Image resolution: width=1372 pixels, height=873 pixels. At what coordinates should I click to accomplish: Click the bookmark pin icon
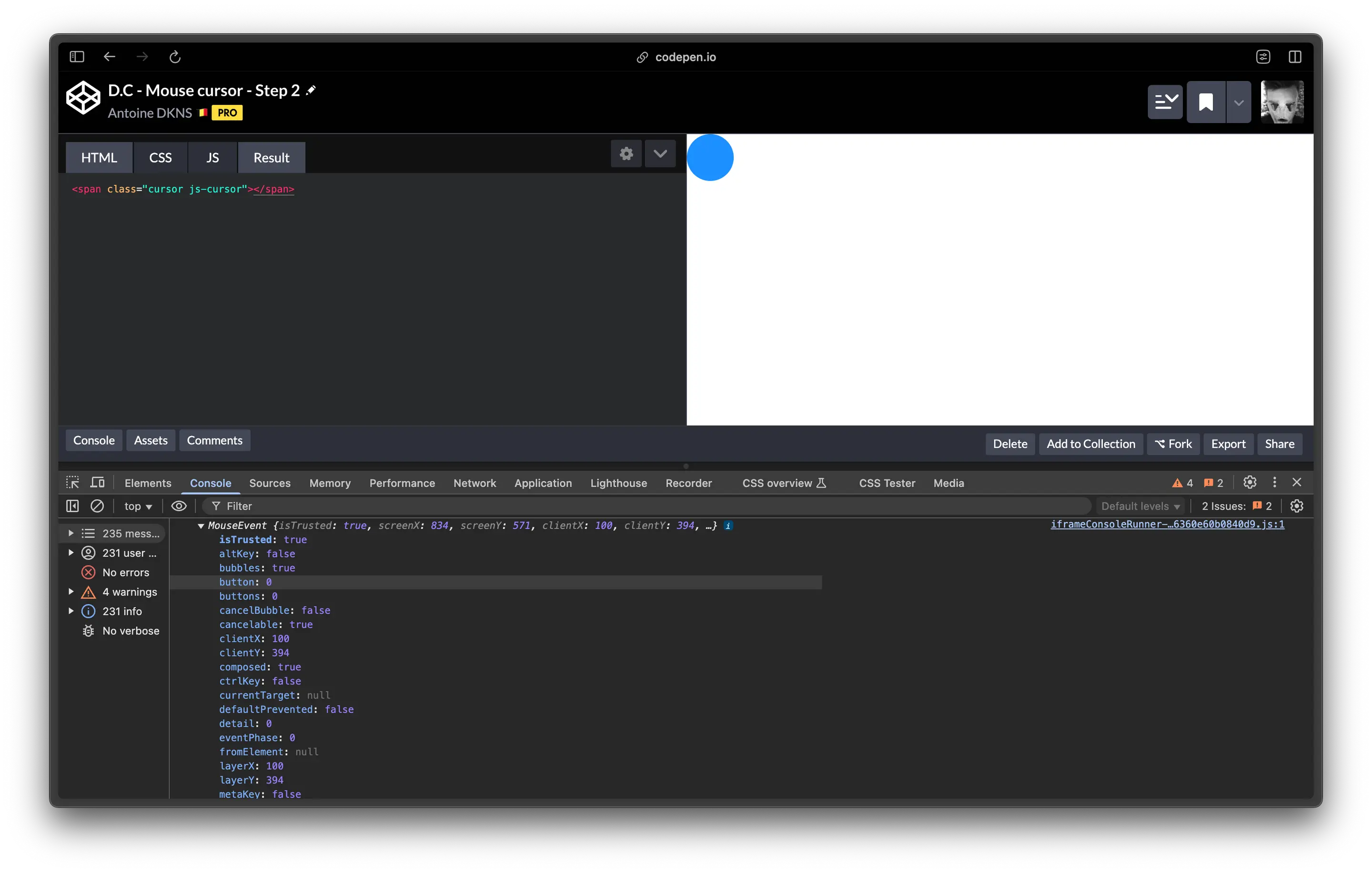click(1206, 102)
